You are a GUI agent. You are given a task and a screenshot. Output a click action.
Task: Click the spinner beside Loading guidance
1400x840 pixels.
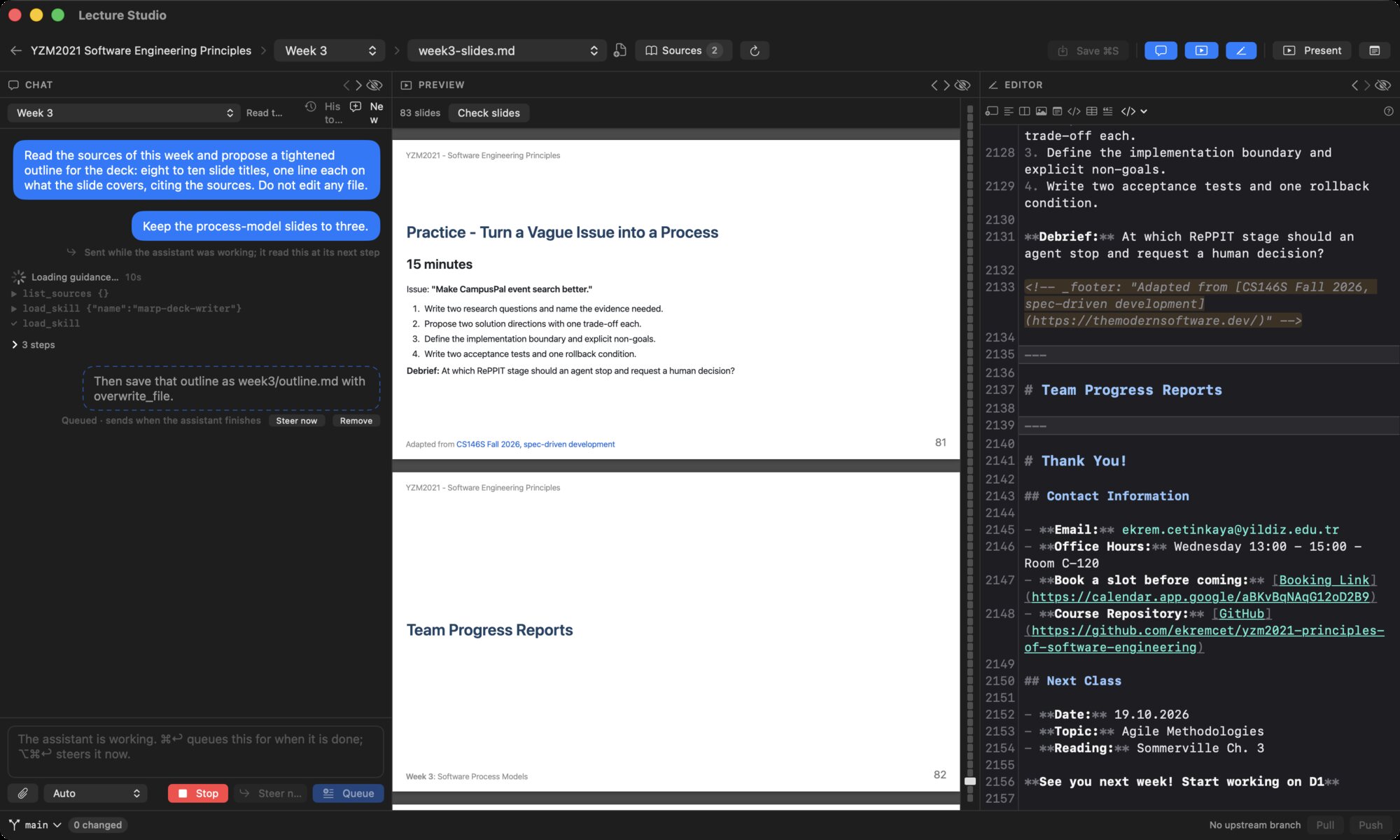pyautogui.click(x=19, y=277)
